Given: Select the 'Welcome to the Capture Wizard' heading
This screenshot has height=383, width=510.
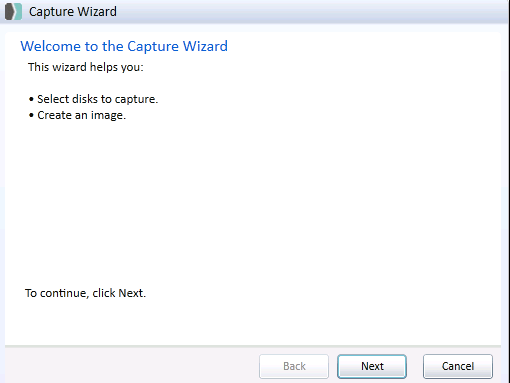Looking at the screenshot, I should [x=124, y=46].
